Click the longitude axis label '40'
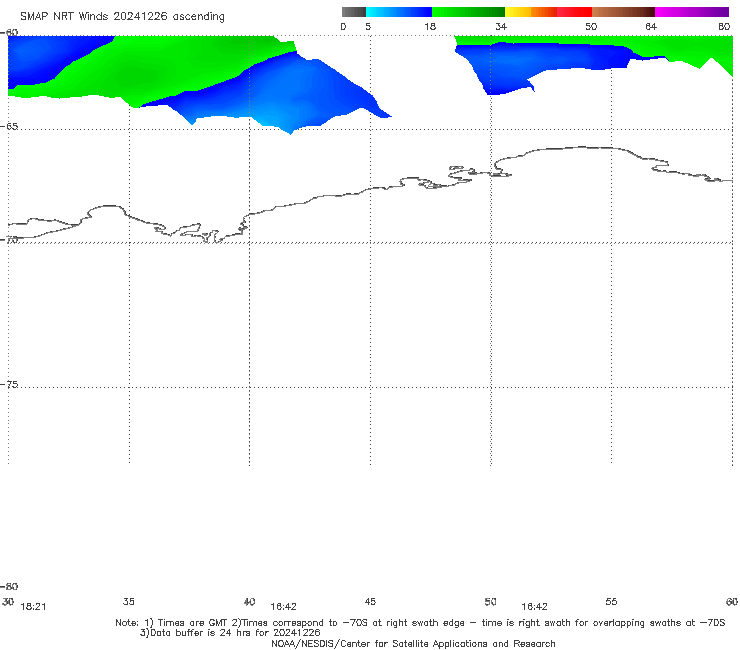740x650 pixels. pos(249,602)
